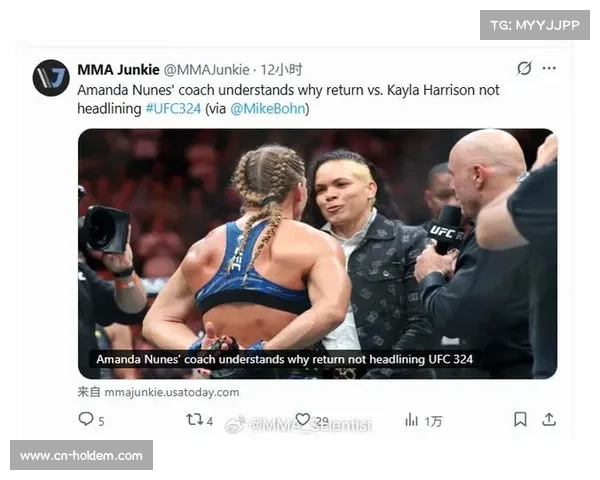
Task: Click the MMA Junkie display name
Action: (118, 70)
